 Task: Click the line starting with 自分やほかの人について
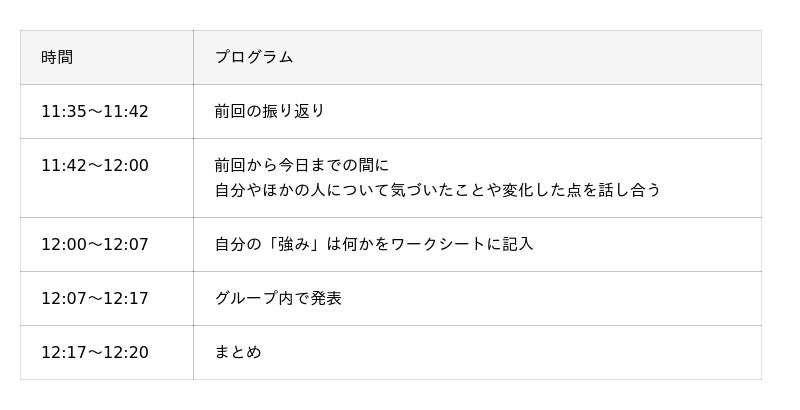pos(437,189)
